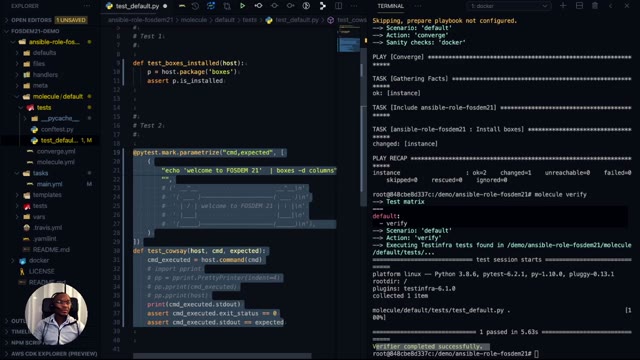640x360 pixels.
Task: Expand the docker folder chevron
Action: point(13,260)
